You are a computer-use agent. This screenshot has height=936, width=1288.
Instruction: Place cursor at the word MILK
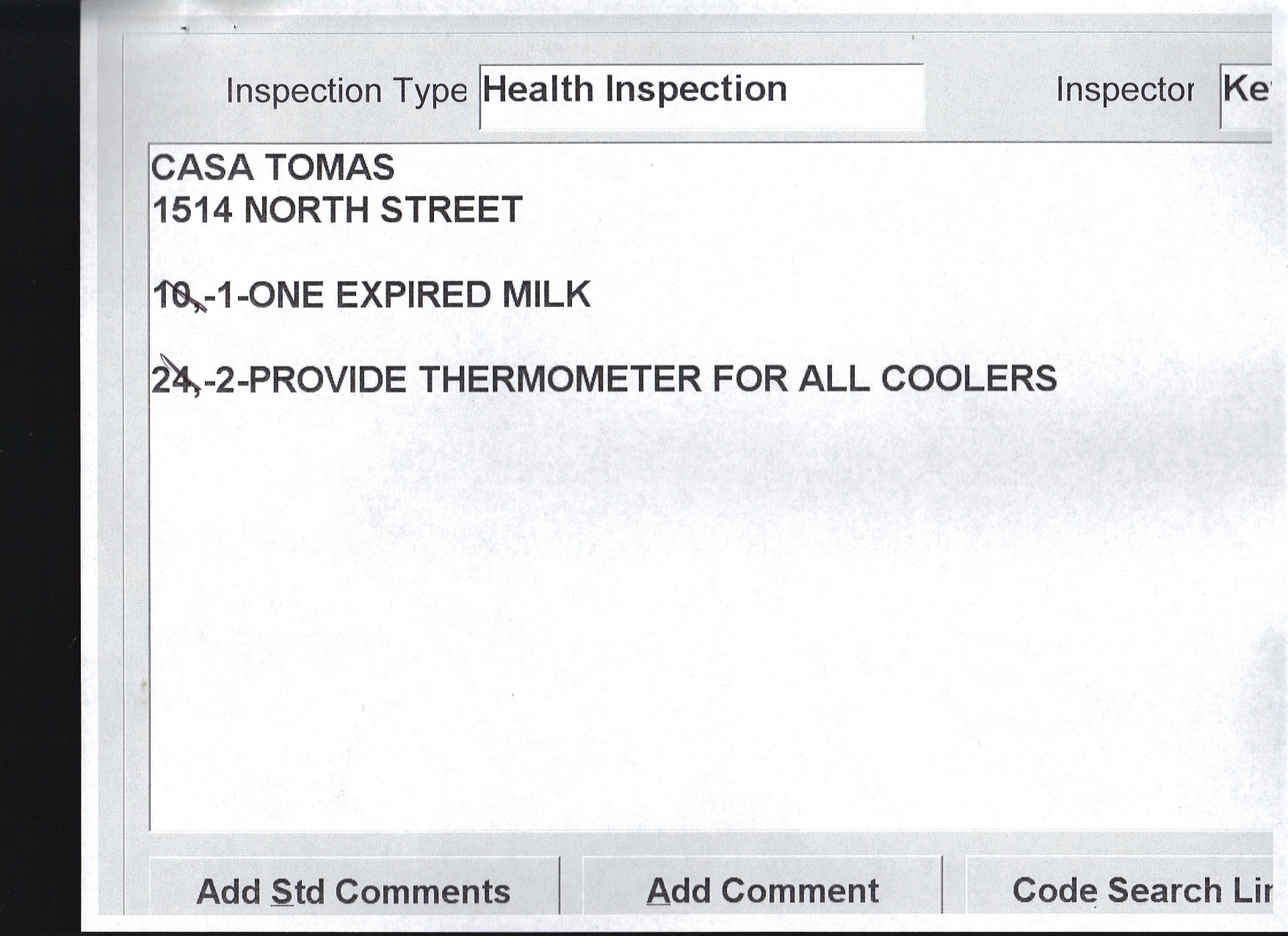(546, 295)
